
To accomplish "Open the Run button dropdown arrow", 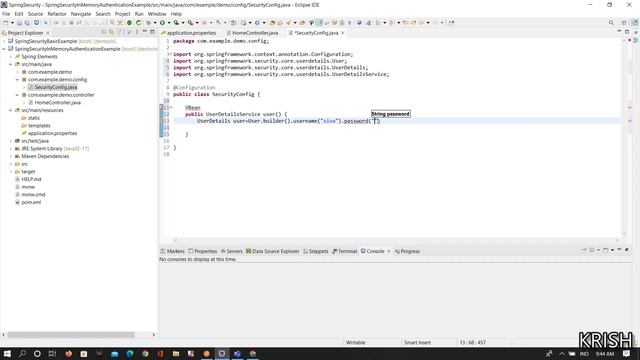I will [168, 23].
